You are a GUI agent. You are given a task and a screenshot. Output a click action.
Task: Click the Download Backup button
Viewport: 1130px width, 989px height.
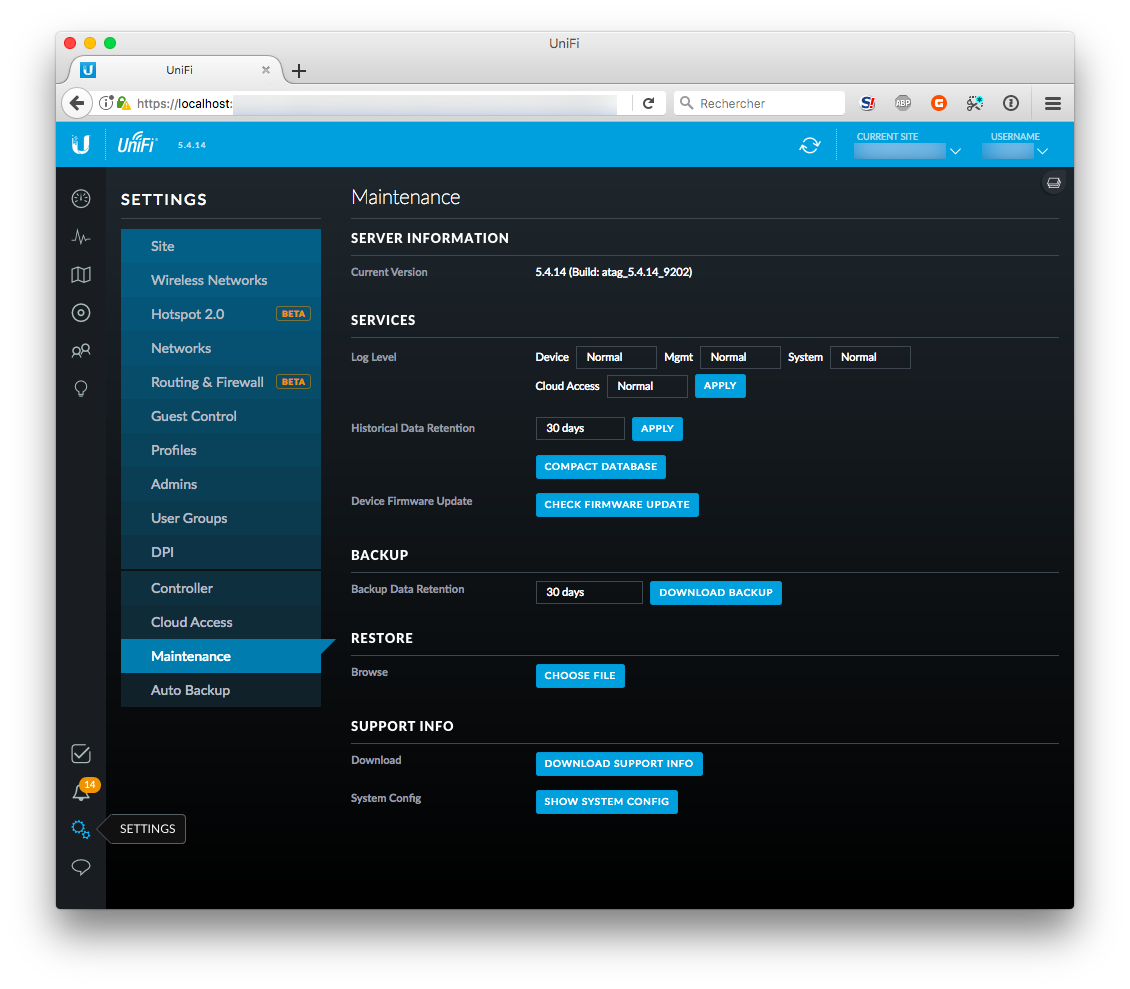(x=715, y=593)
